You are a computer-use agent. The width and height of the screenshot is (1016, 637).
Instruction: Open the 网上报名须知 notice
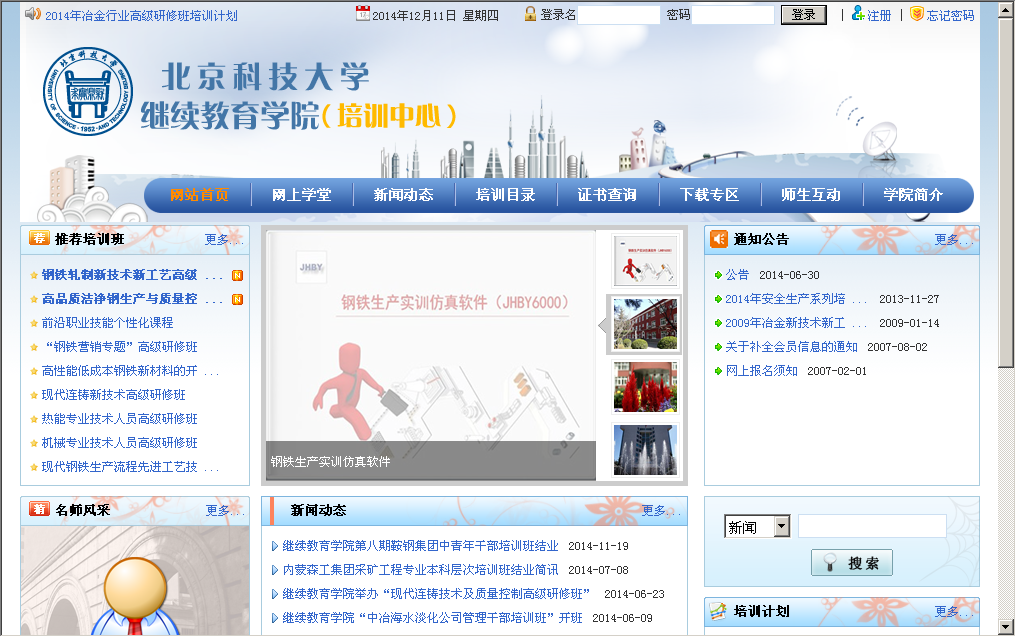click(761, 371)
